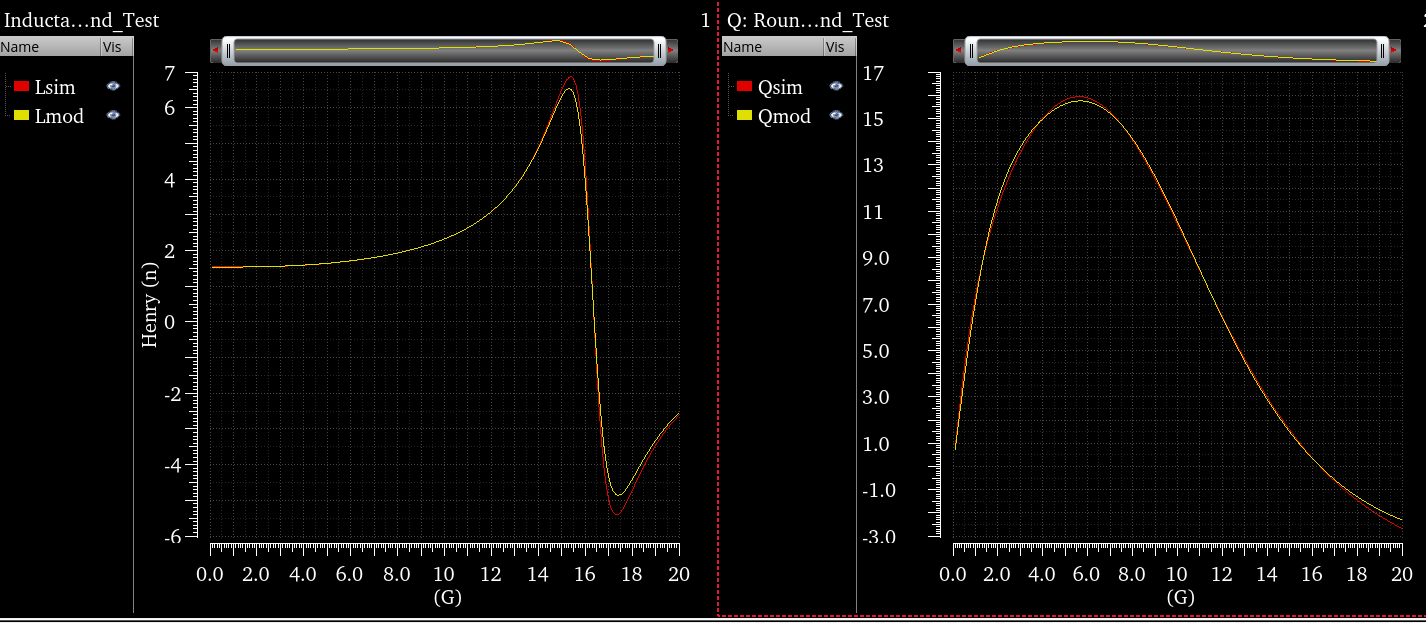This screenshot has height=623, width=1426.
Task: Click right handle of inductance plot range slider
Action: tap(659, 50)
